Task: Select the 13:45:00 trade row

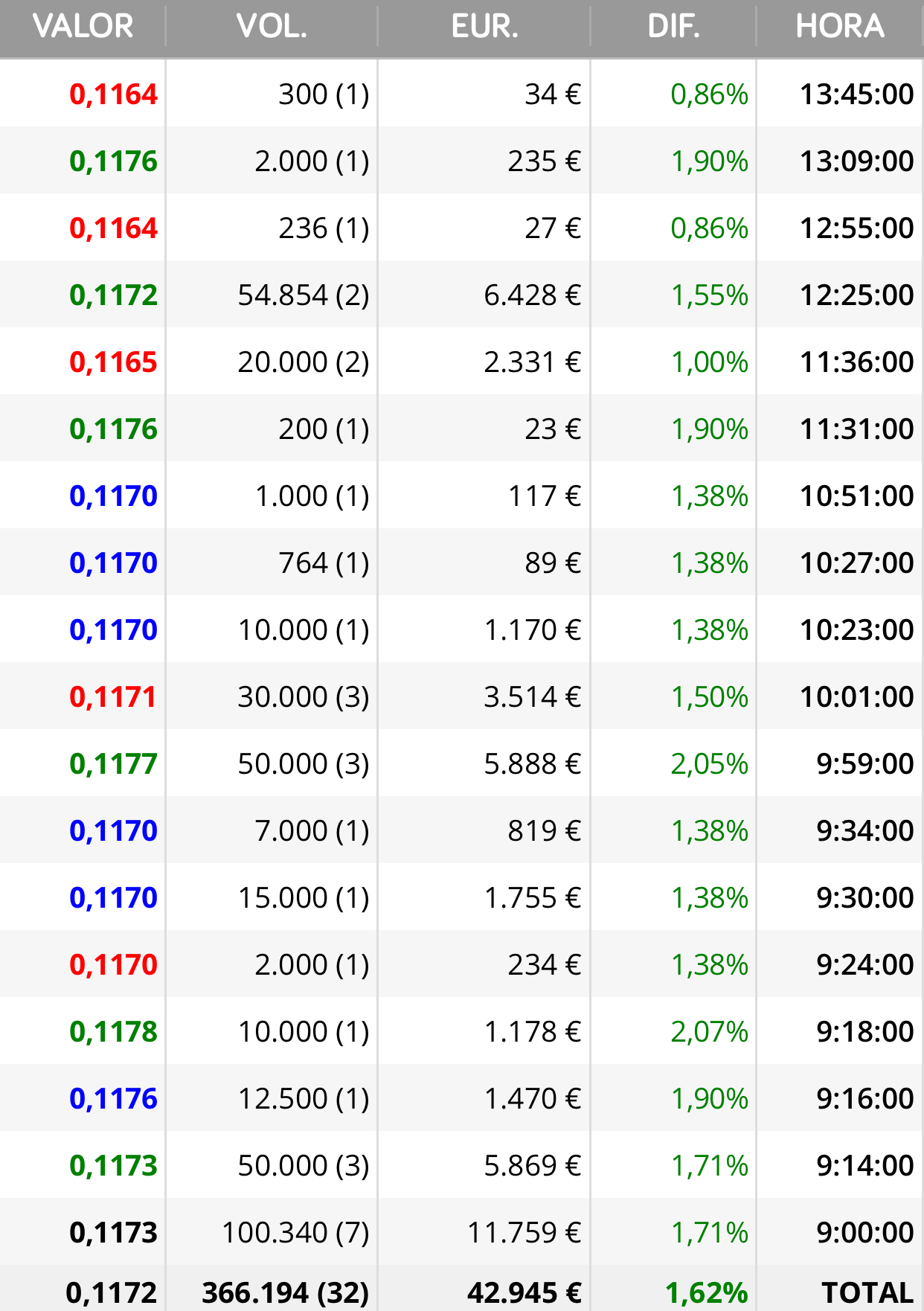Action: [x=462, y=94]
